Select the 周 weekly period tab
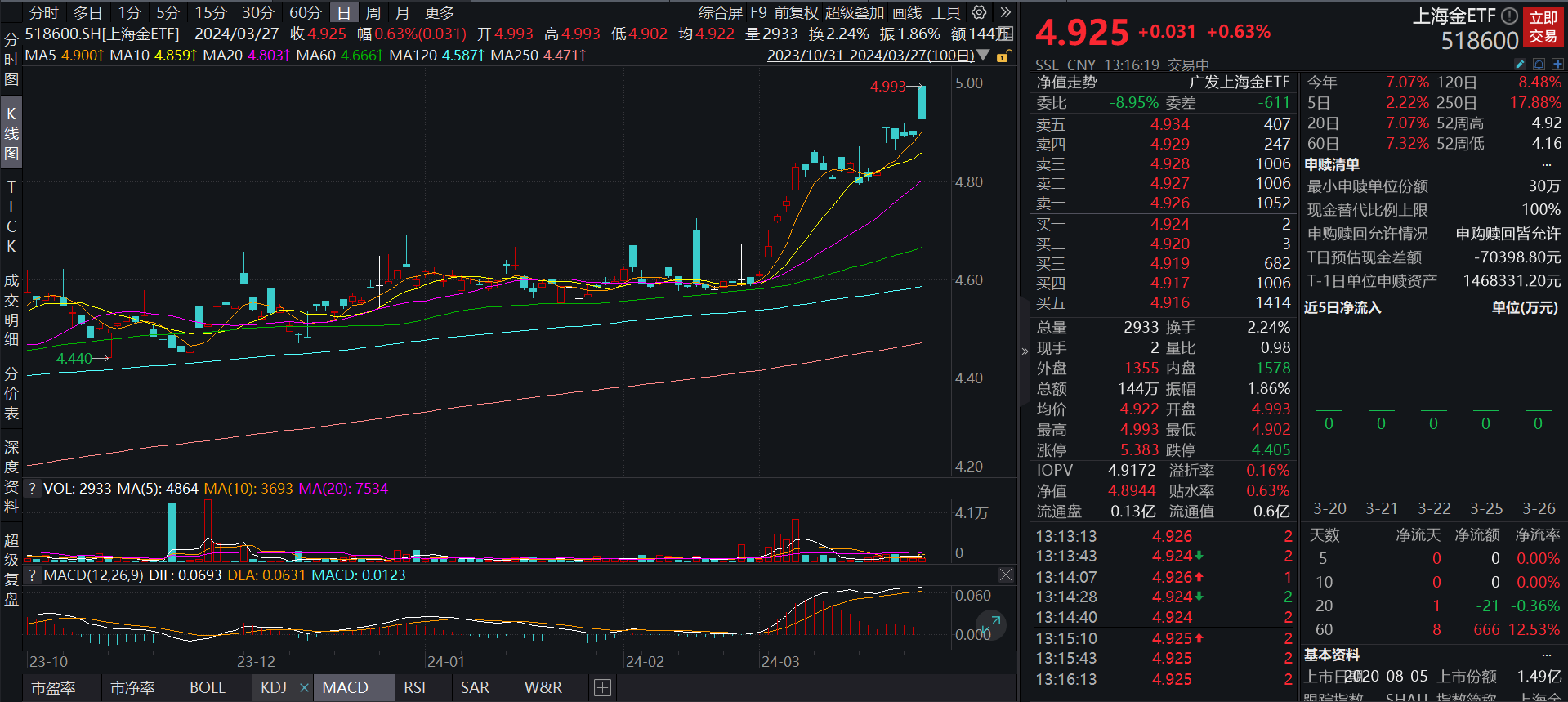Viewport: 1568px width, 702px height. [373, 12]
